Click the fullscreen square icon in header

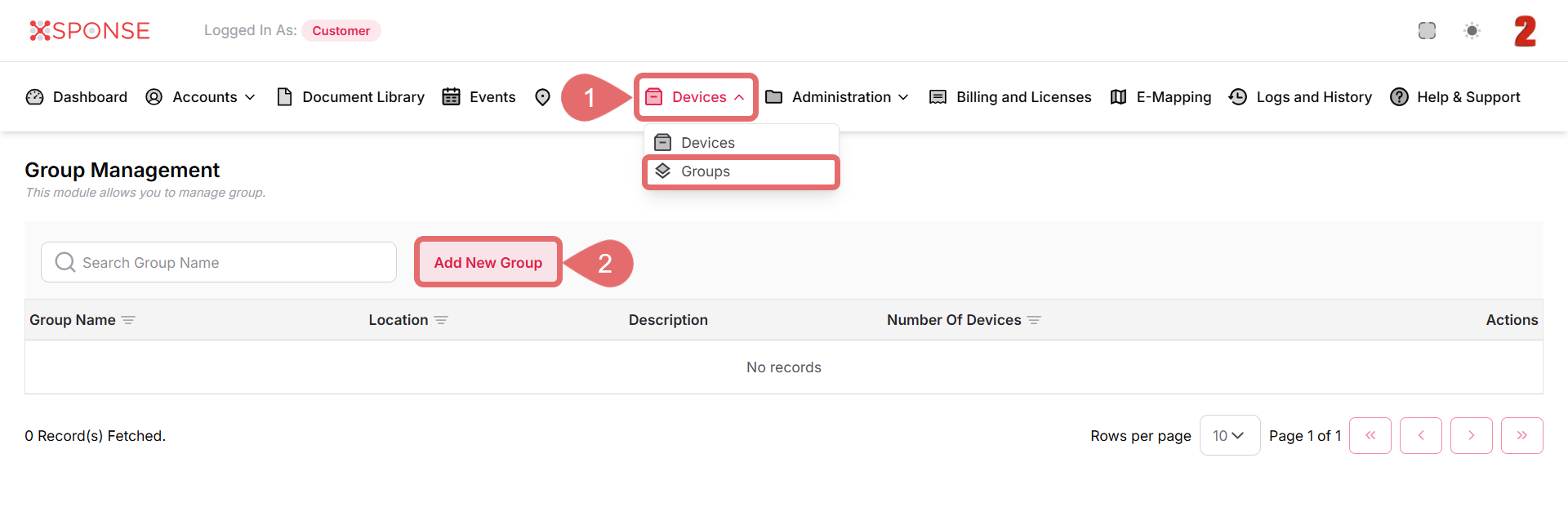1427,31
